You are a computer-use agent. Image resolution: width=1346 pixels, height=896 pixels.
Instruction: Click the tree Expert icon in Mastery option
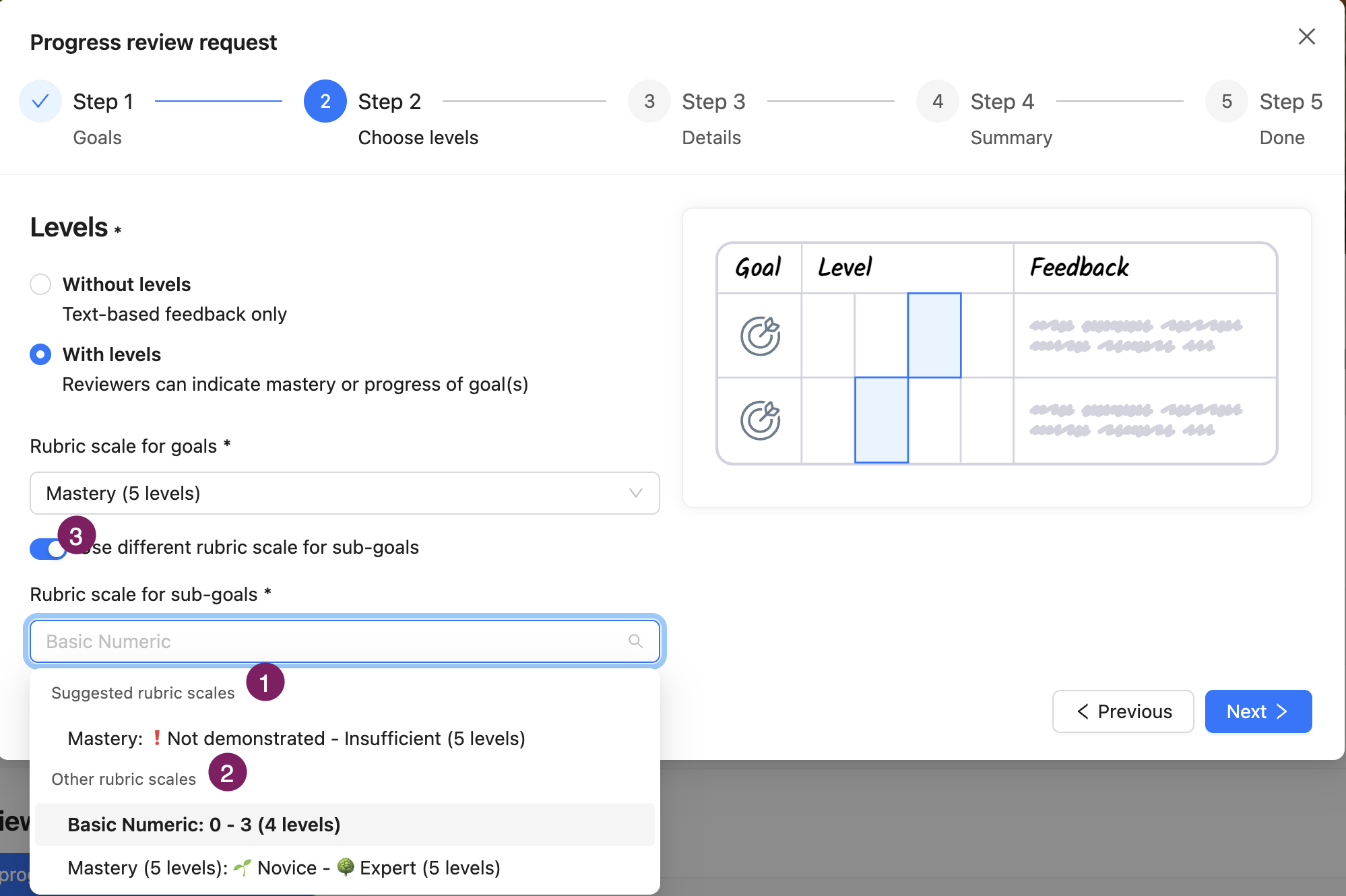coord(346,867)
